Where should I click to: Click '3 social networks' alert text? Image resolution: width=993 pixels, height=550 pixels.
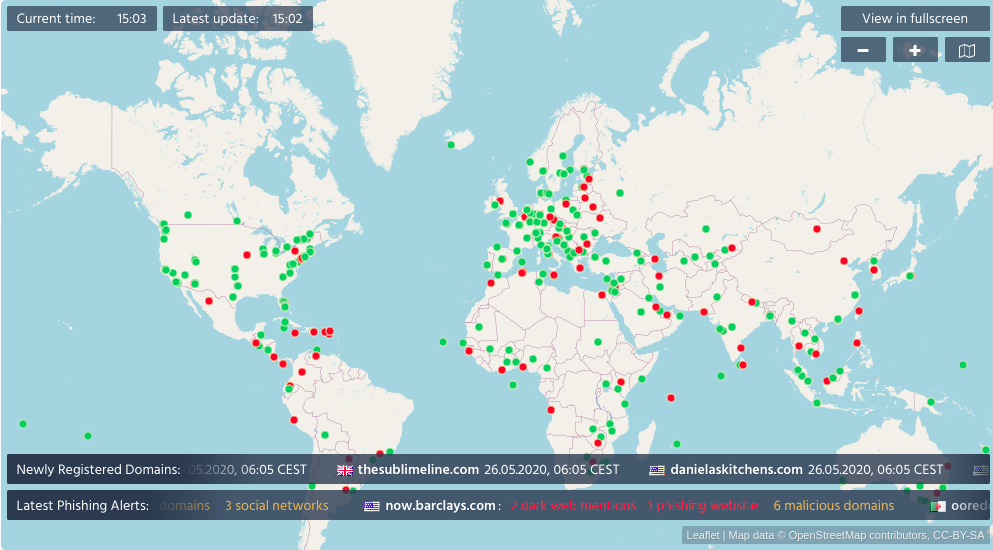(277, 506)
